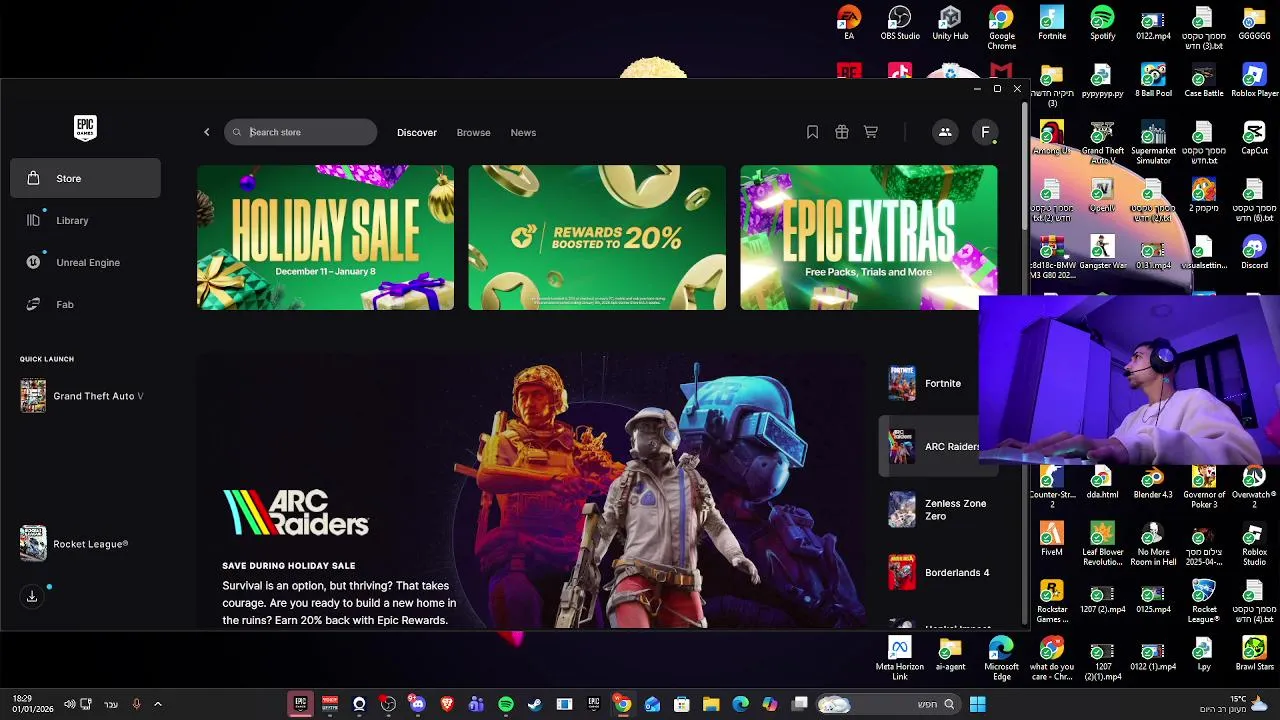Open Unity Hub desktop shortcut
Image resolution: width=1280 pixels, height=720 pixels.
[950, 24]
